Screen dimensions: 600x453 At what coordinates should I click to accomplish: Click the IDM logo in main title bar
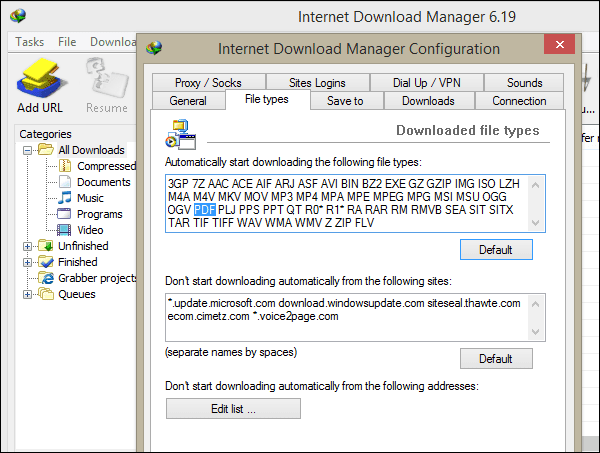(x=18, y=15)
